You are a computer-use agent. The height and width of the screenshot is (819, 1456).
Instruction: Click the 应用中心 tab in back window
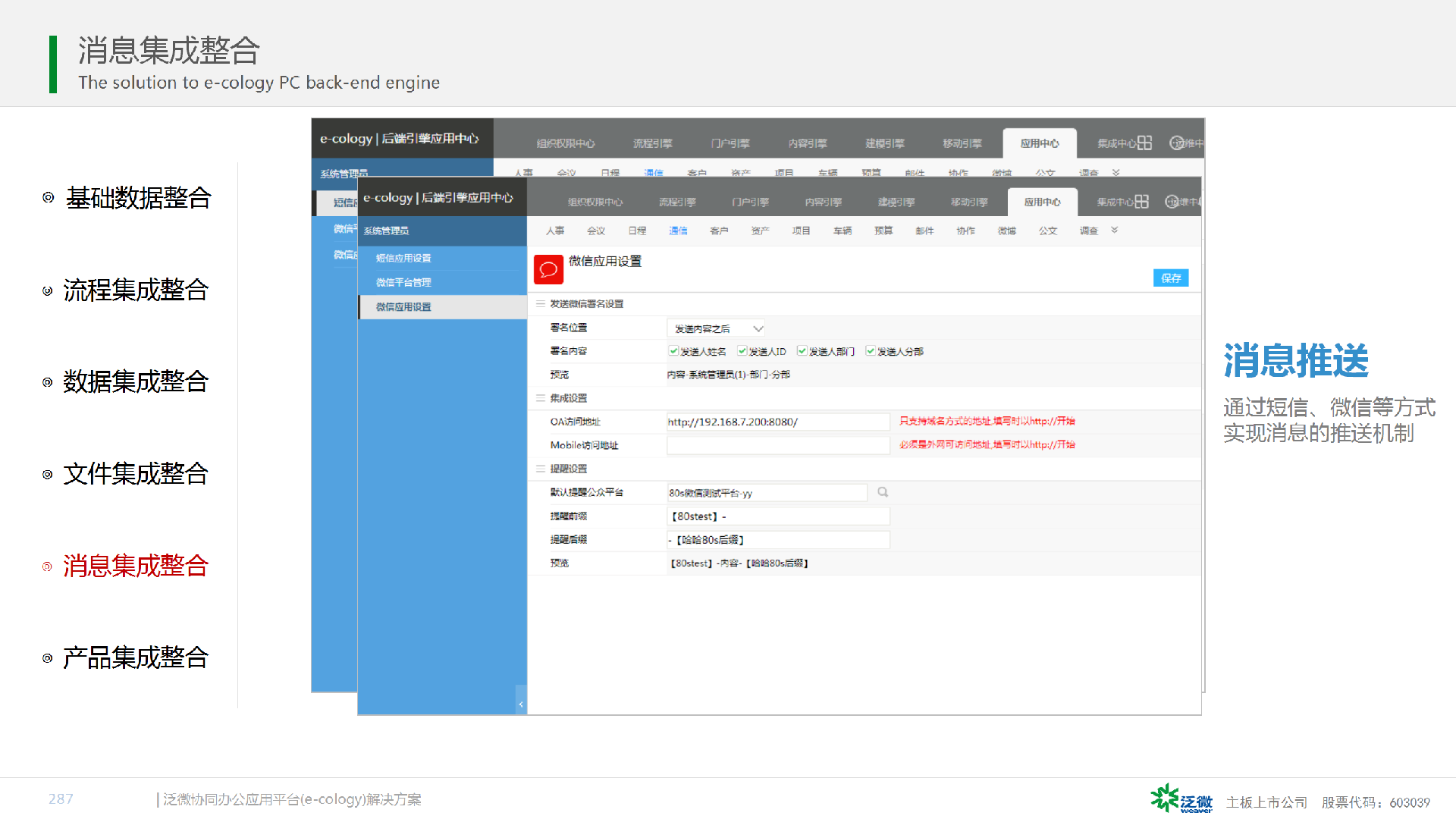(1040, 143)
